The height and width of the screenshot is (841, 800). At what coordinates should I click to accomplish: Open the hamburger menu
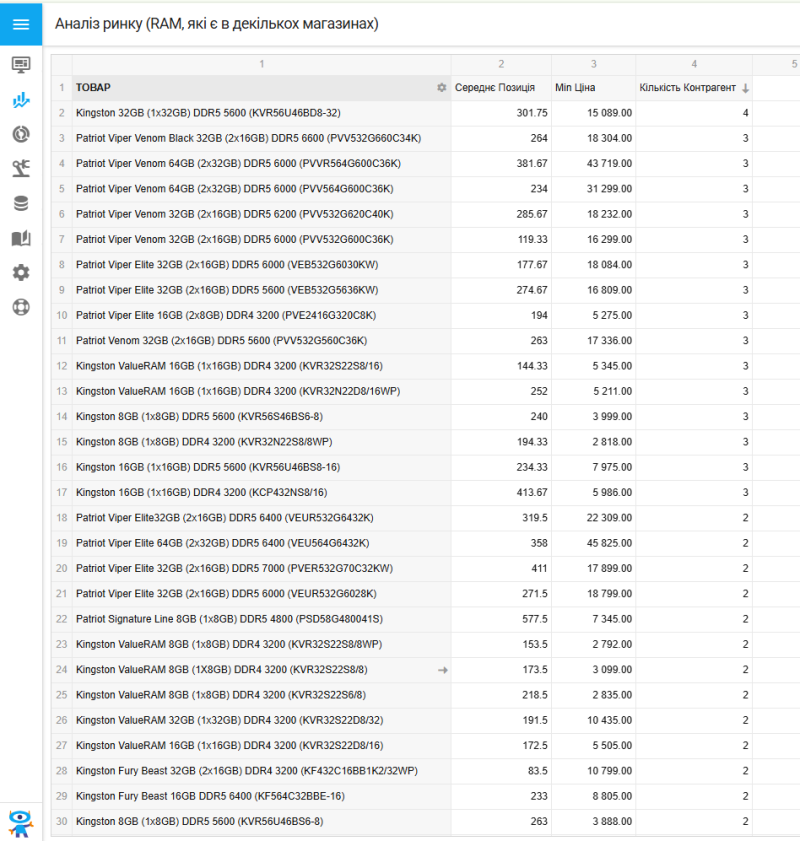[21, 24]
